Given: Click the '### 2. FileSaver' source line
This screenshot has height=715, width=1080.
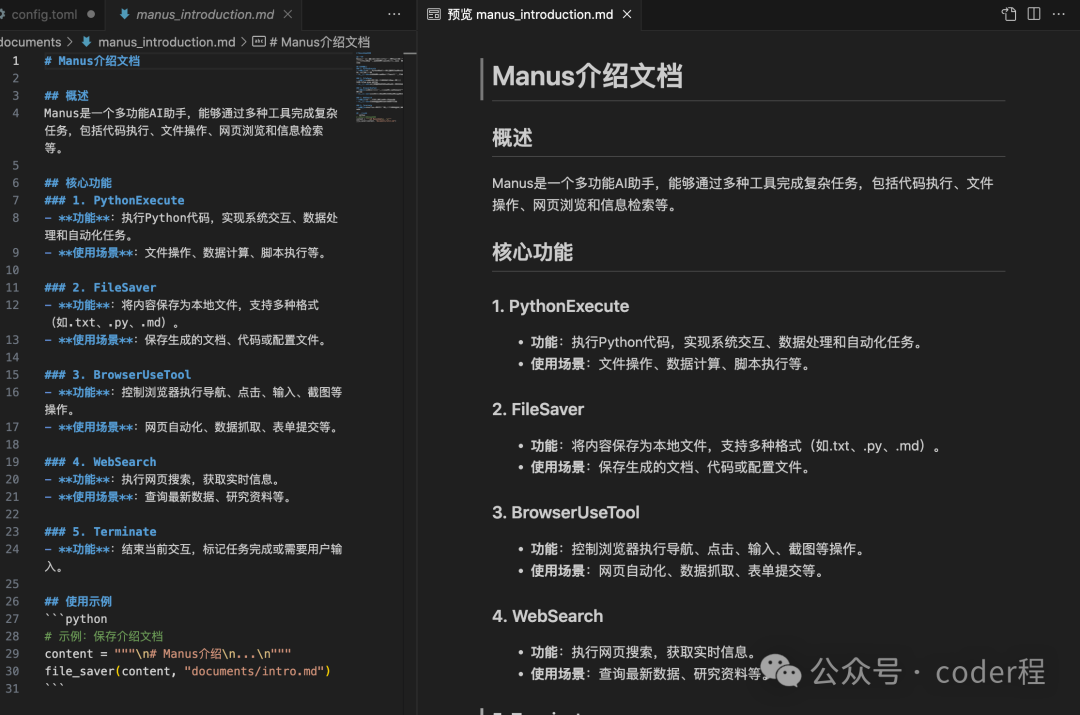Looking at the screenshot, I should click(x=101, y=287).
